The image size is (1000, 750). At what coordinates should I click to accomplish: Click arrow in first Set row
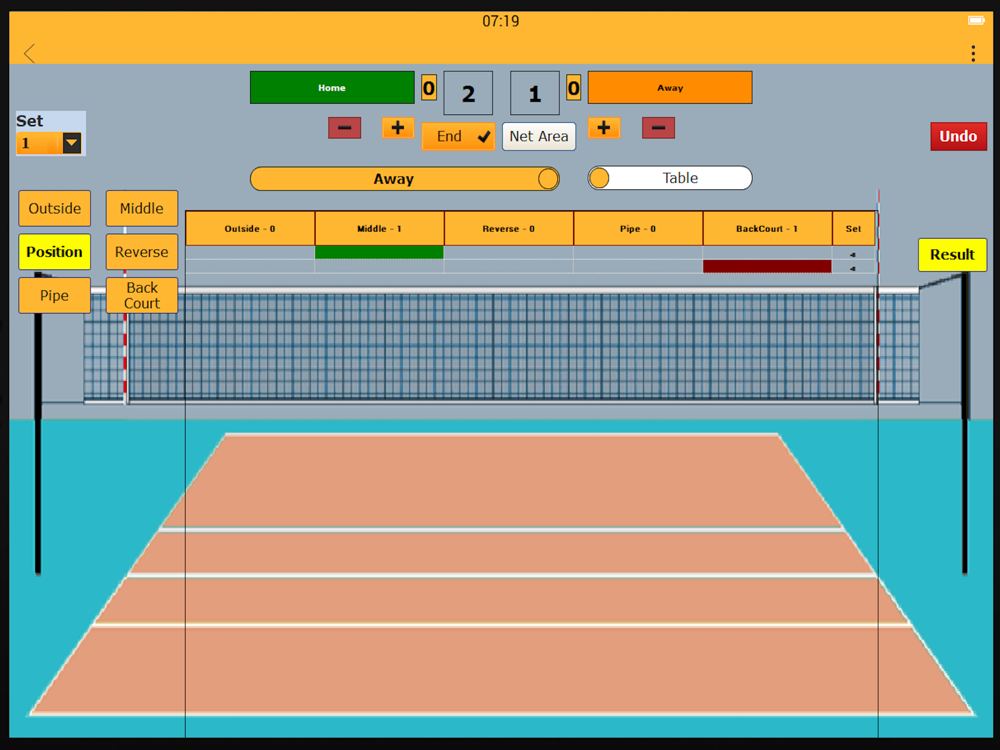[x=853, y=254]
